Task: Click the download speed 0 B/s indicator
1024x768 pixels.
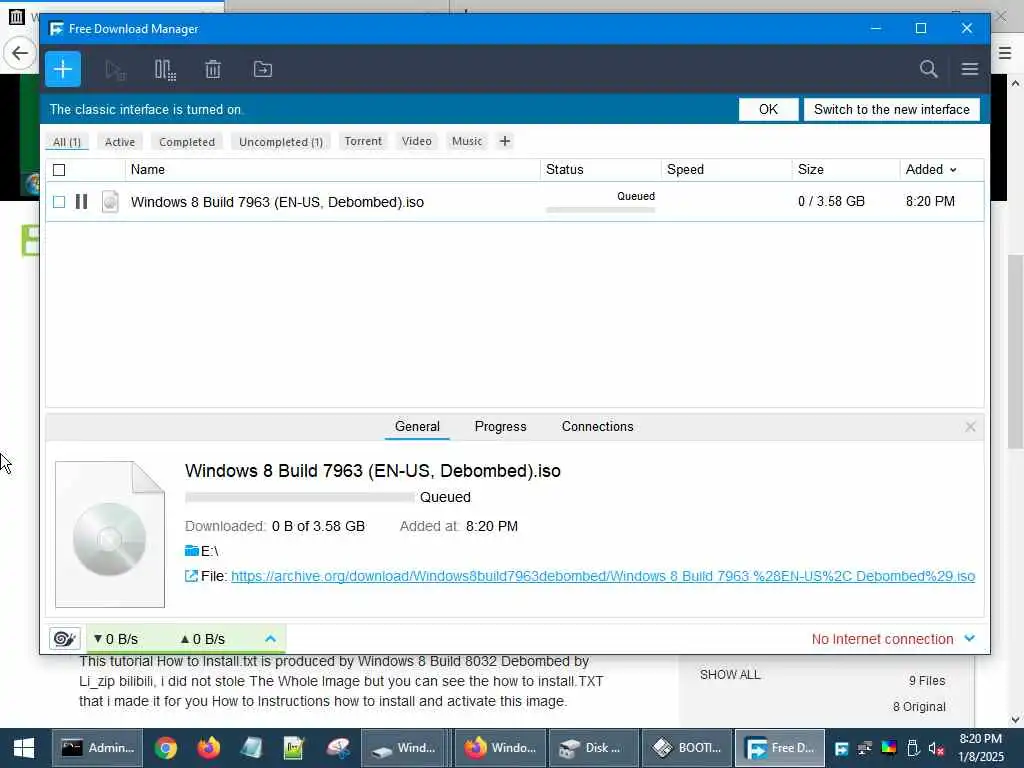Action: pos(116,639)
